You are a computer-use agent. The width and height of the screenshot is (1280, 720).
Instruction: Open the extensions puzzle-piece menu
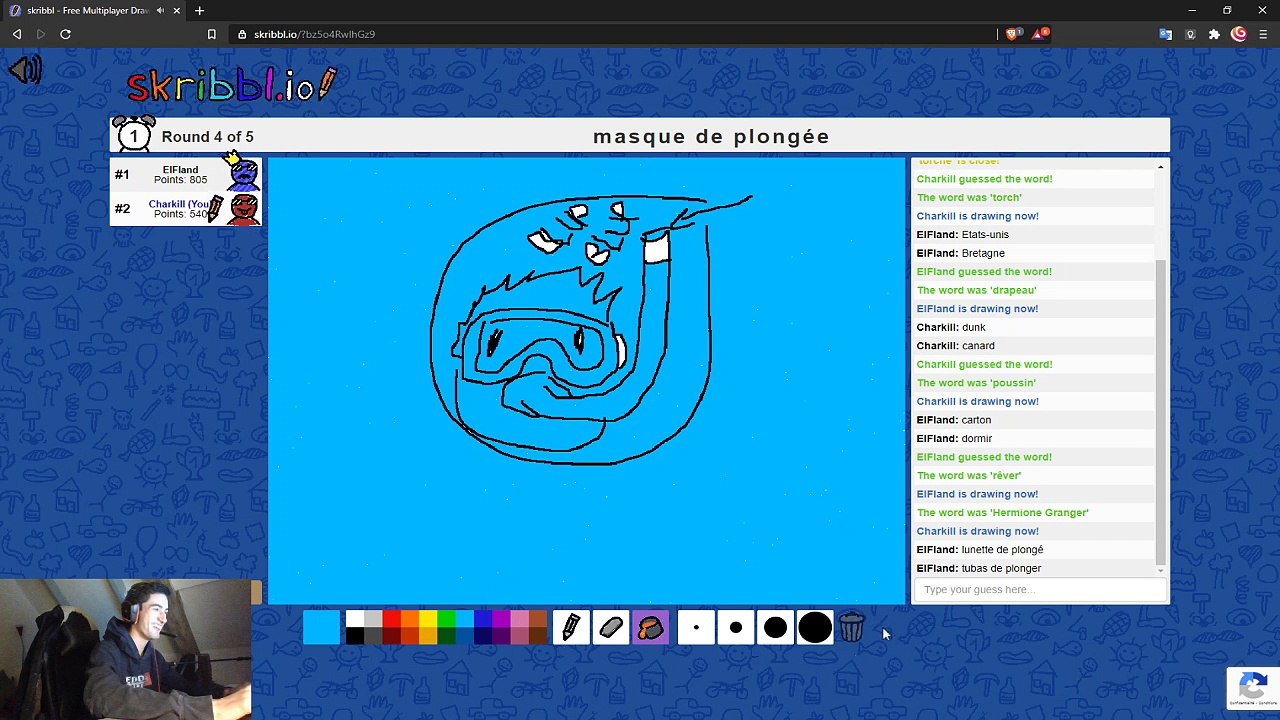[1214, 34]
